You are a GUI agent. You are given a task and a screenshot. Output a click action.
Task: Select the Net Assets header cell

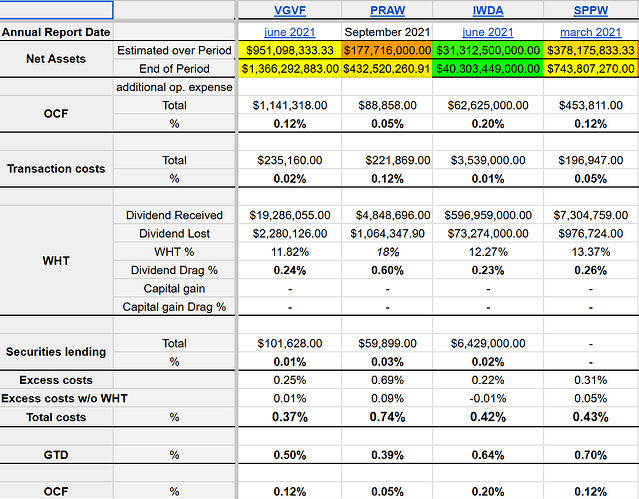click(x=56, y=59)
